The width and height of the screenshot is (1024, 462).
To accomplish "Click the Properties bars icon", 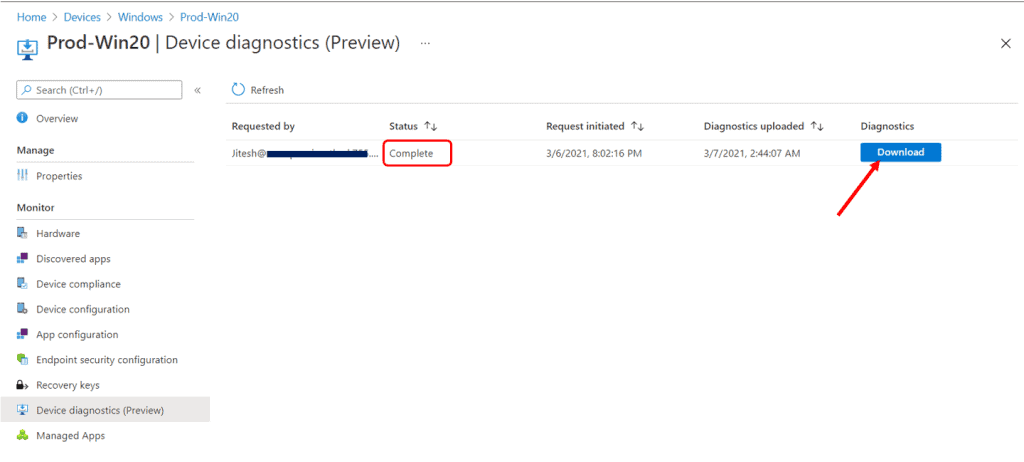I will [x=22, y=176].
